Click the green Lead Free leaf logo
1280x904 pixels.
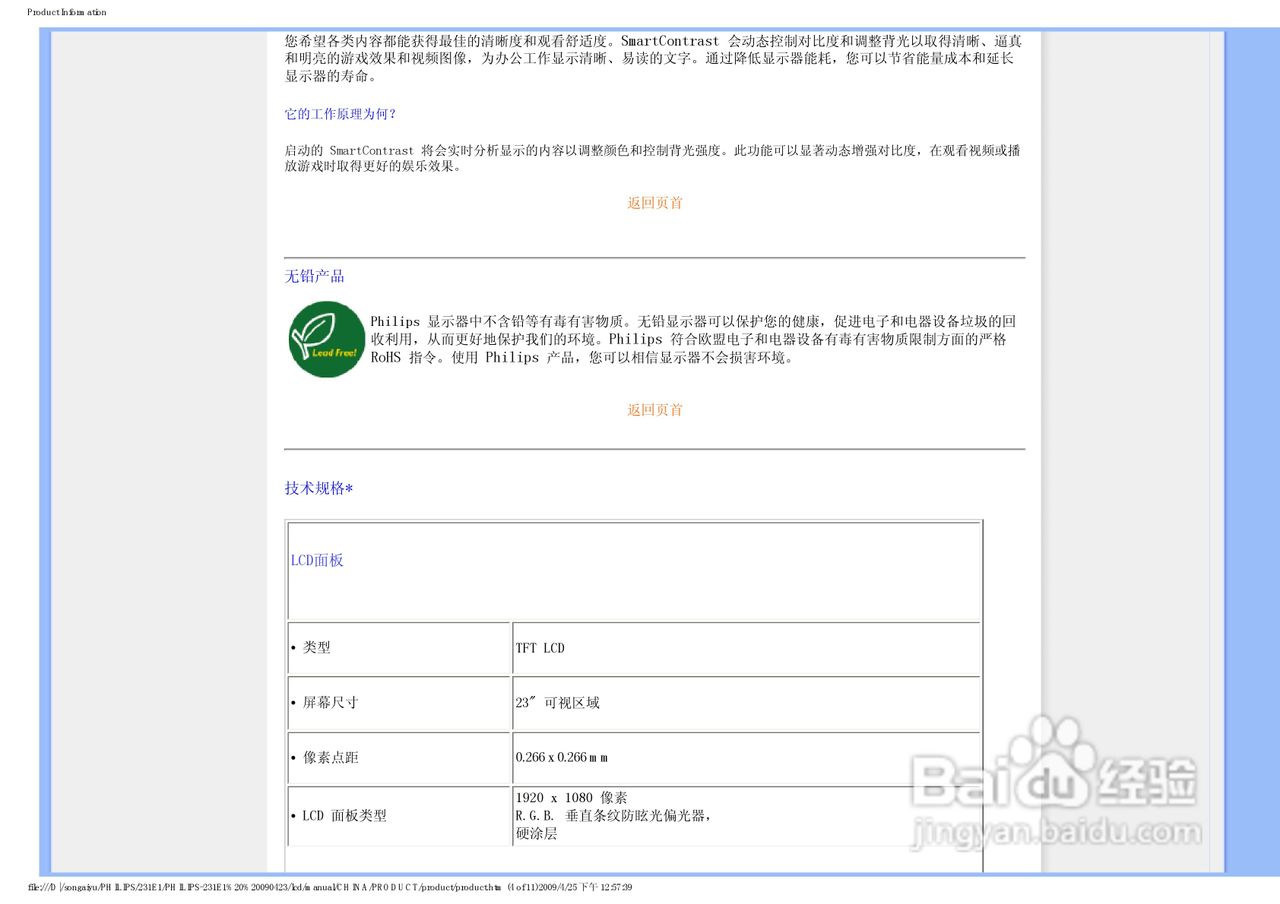pos(326,339)
